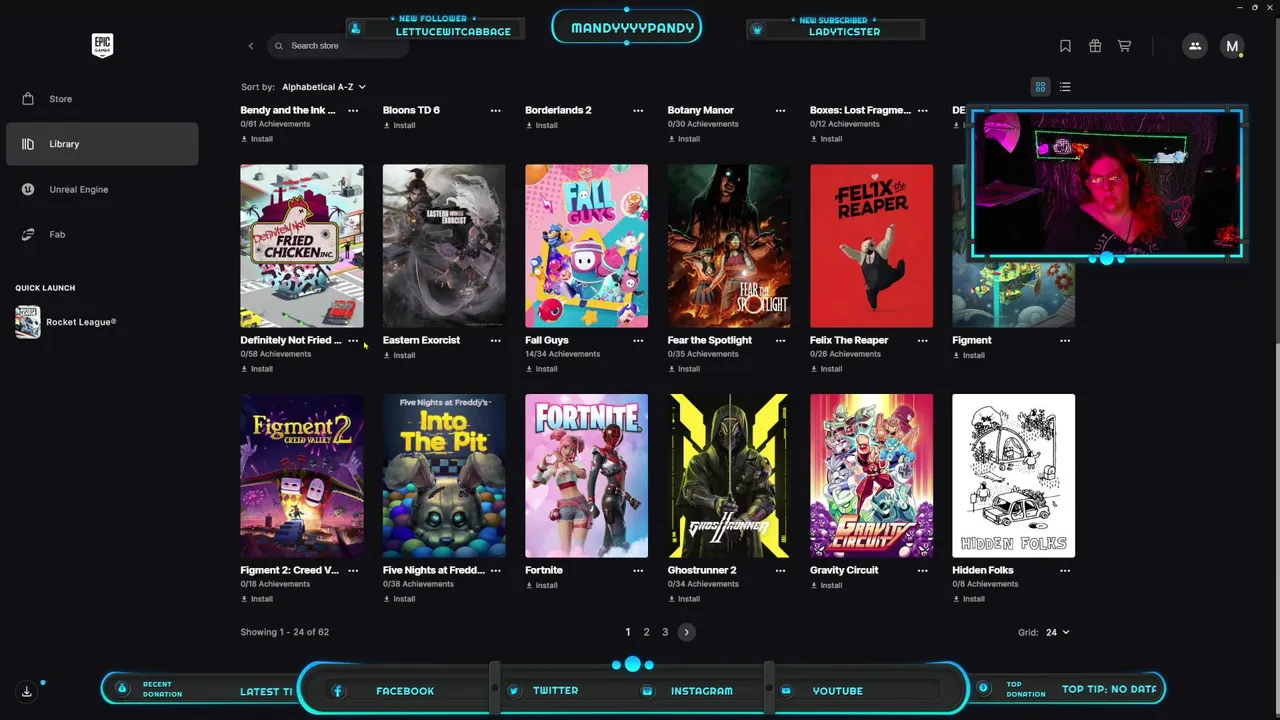
Task: Open options menu for Borderlands 2
Action: (638, 110)
